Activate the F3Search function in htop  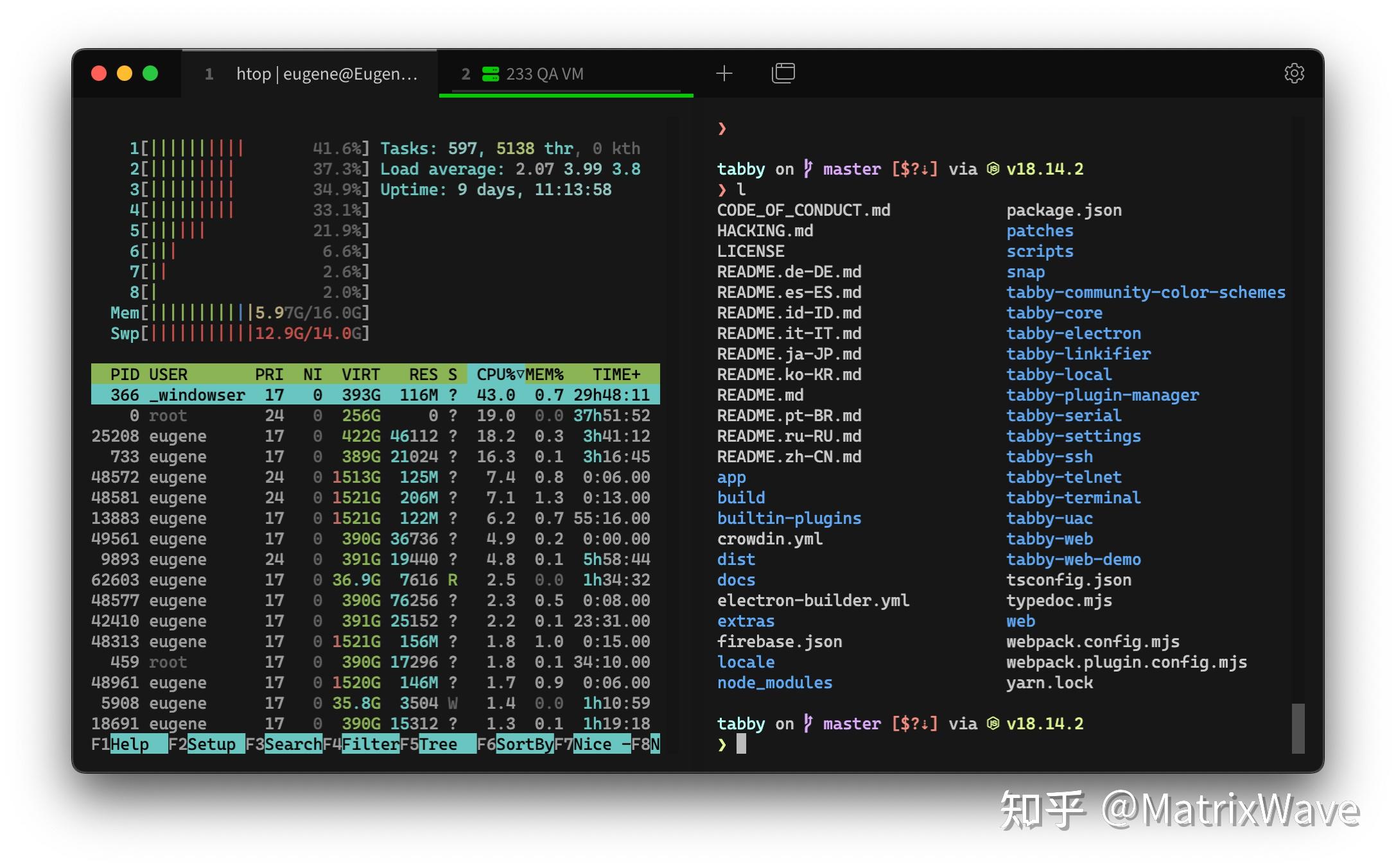point(284,743)
